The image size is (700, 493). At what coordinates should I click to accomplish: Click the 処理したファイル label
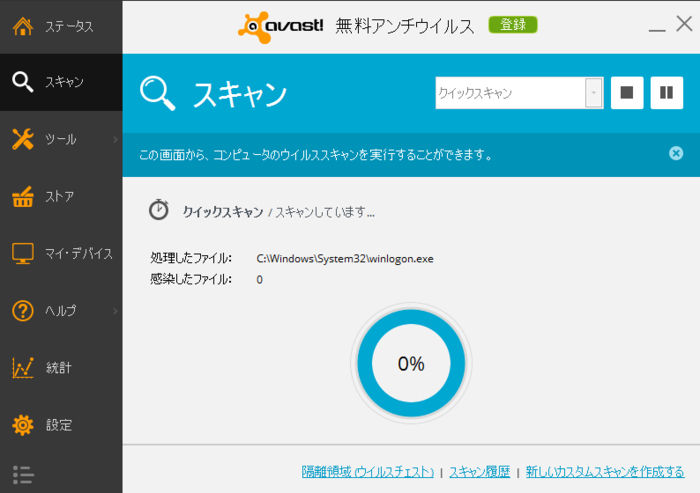[x=191, y=258]
